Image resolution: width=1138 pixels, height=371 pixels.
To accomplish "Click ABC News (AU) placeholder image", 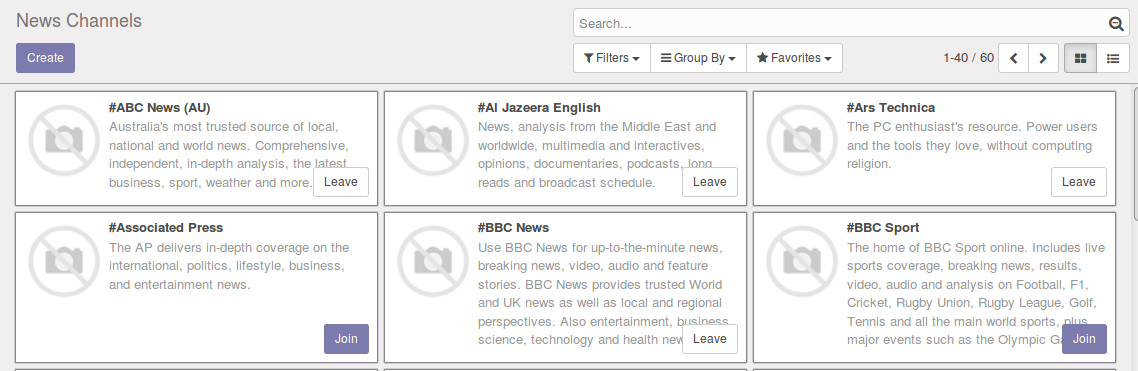I will click(x=64, y=140).
